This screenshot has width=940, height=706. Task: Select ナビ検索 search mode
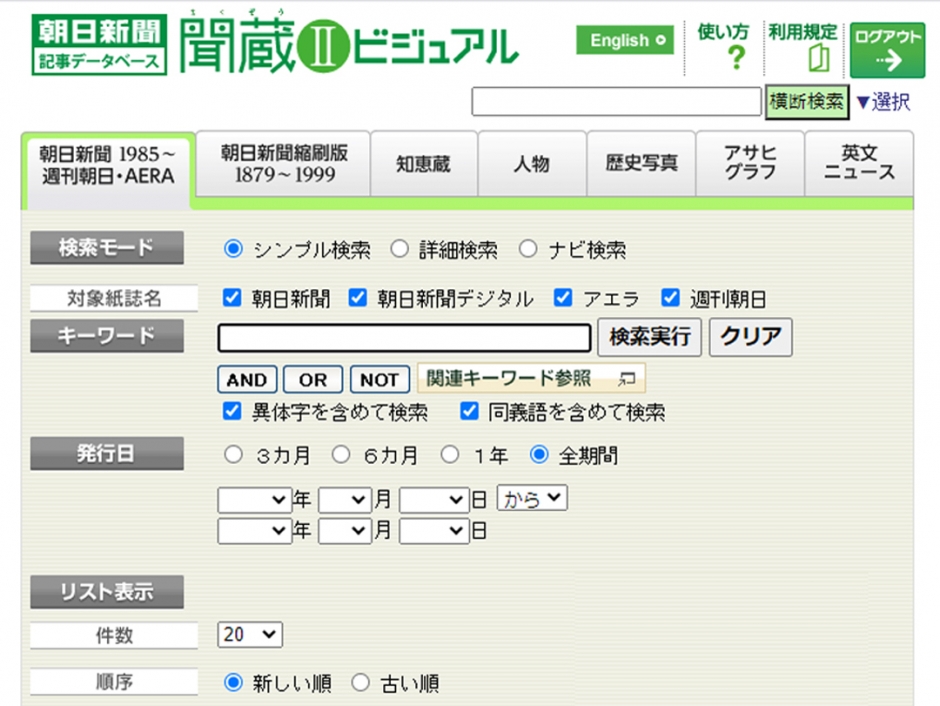528,249
